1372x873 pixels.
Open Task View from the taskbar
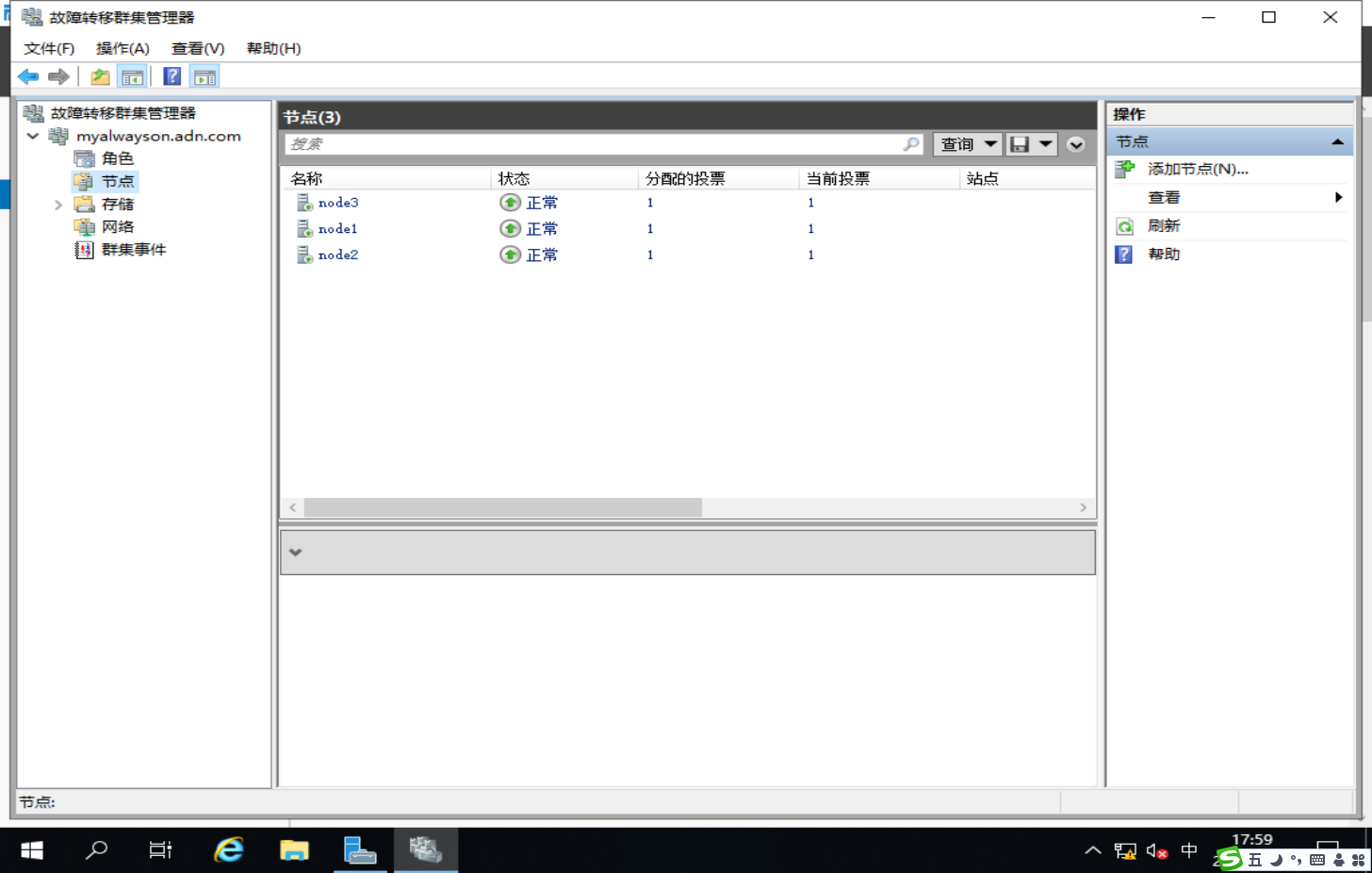tap(161, 850)
